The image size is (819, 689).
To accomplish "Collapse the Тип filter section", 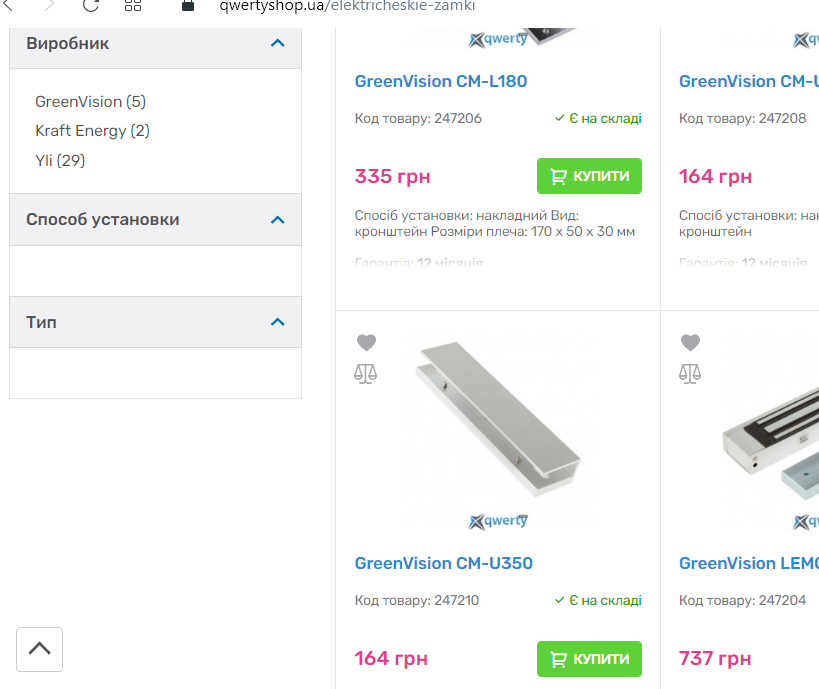I will pyautogui.click(x=278, y=322).
